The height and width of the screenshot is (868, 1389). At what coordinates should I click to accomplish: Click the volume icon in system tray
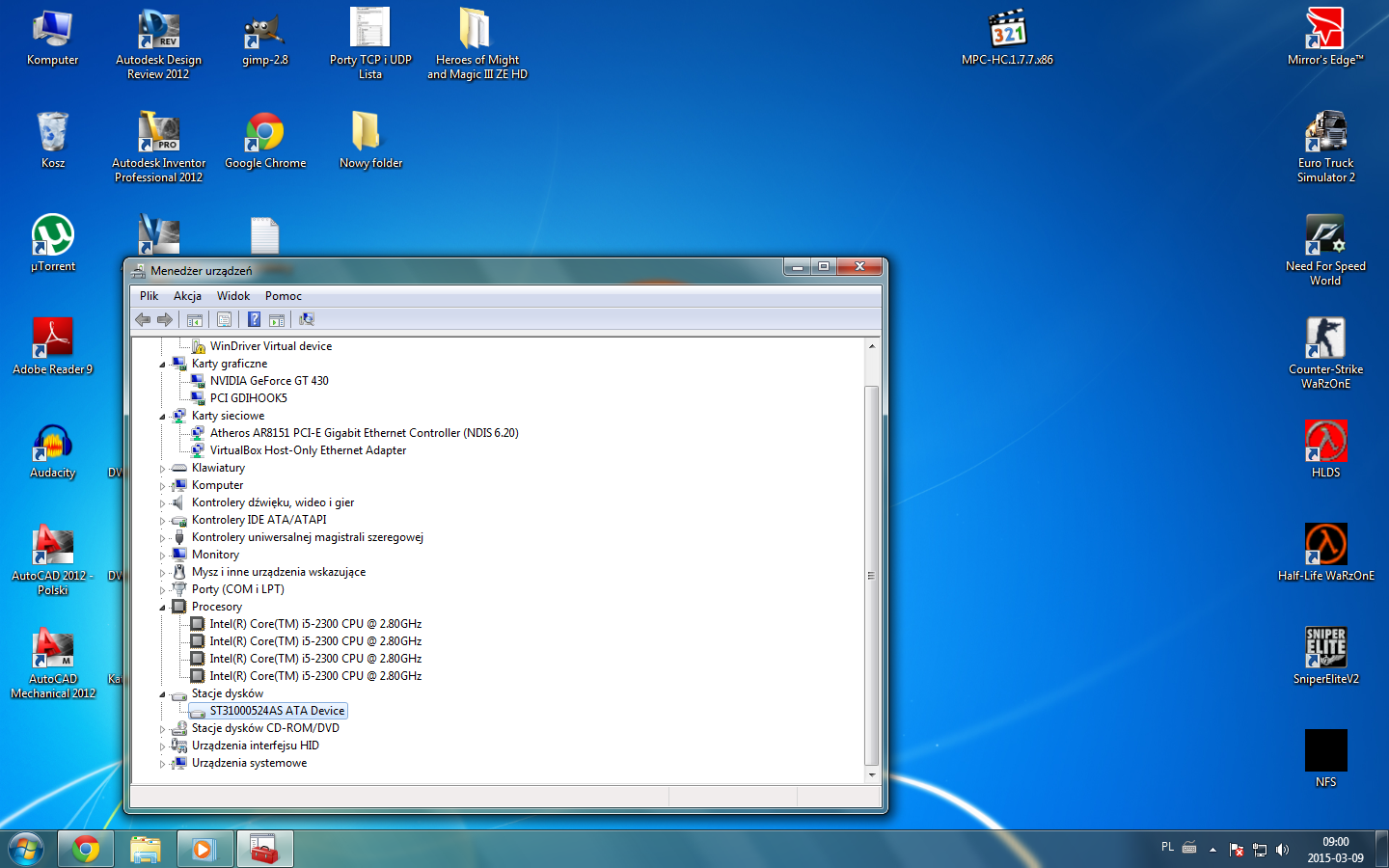1282,850
